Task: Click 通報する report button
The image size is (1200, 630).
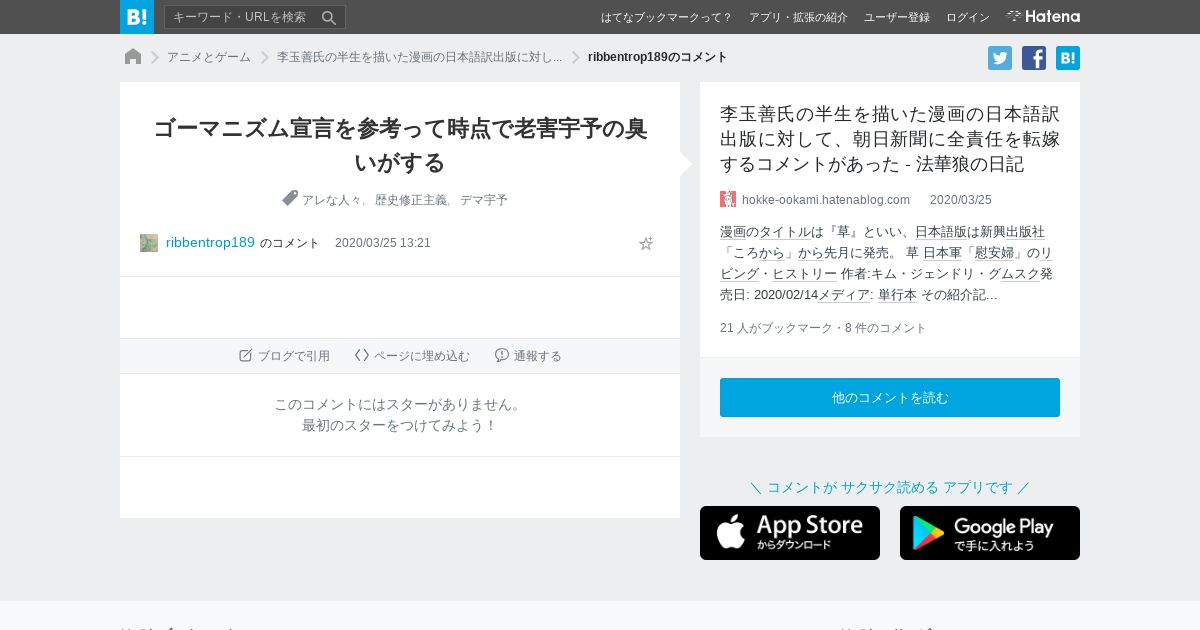Action: click(528, 356)
